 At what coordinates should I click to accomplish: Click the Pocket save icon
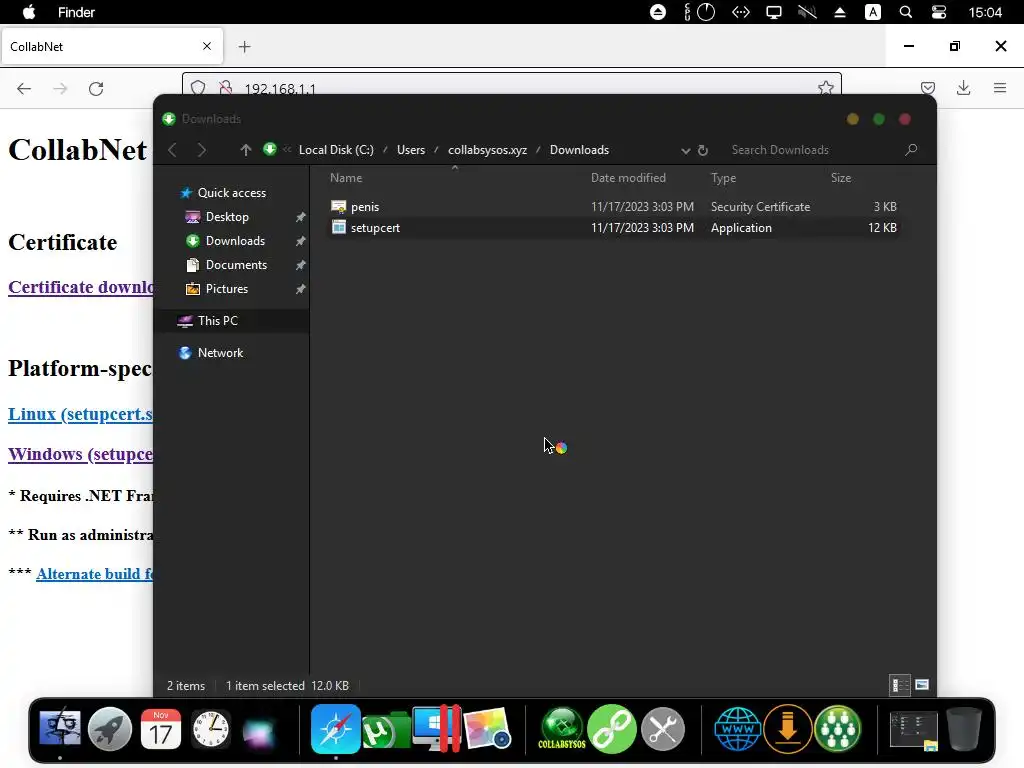tap(927, 88)
